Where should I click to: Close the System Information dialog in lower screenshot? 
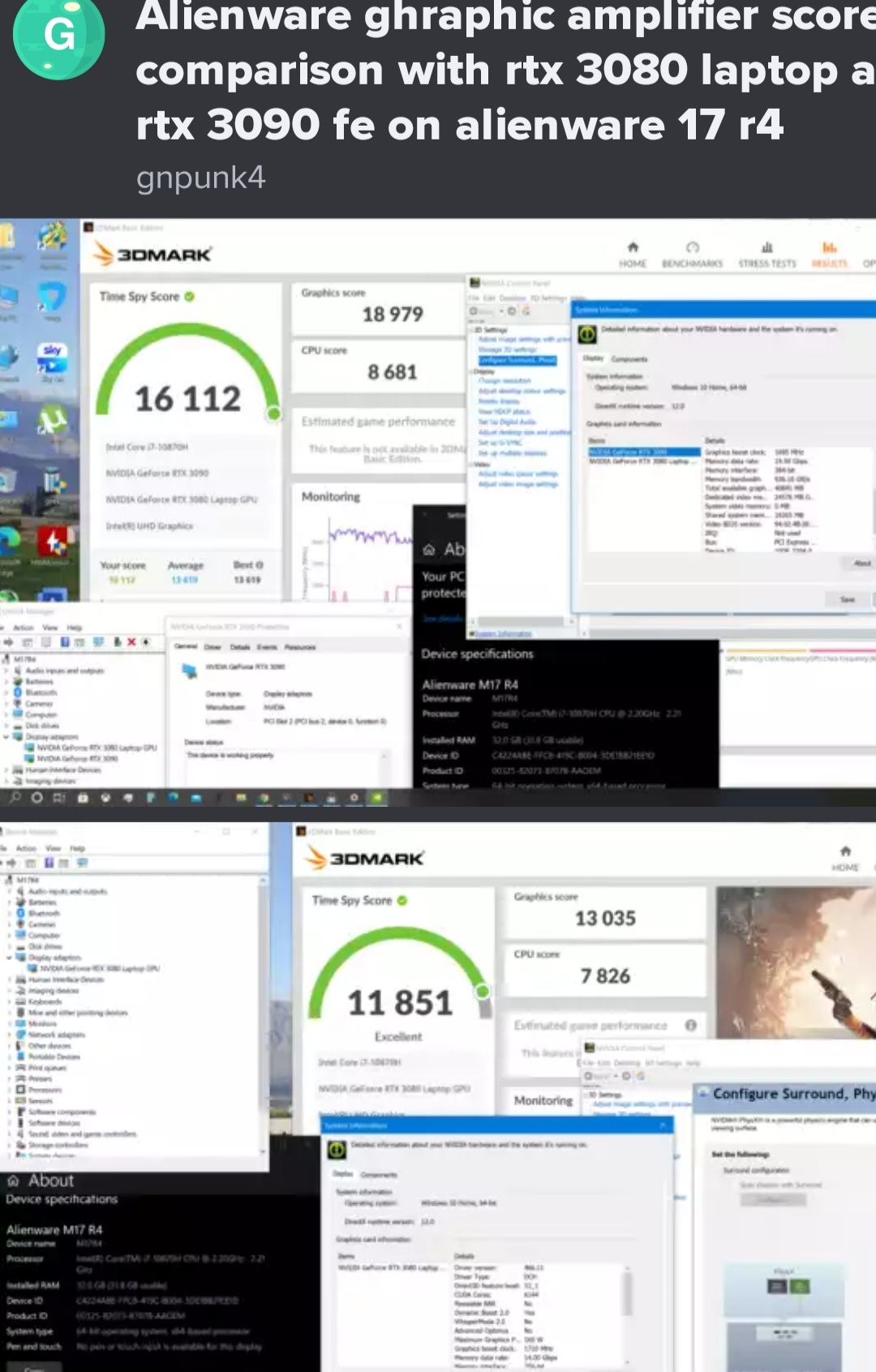coord(662,1125)
